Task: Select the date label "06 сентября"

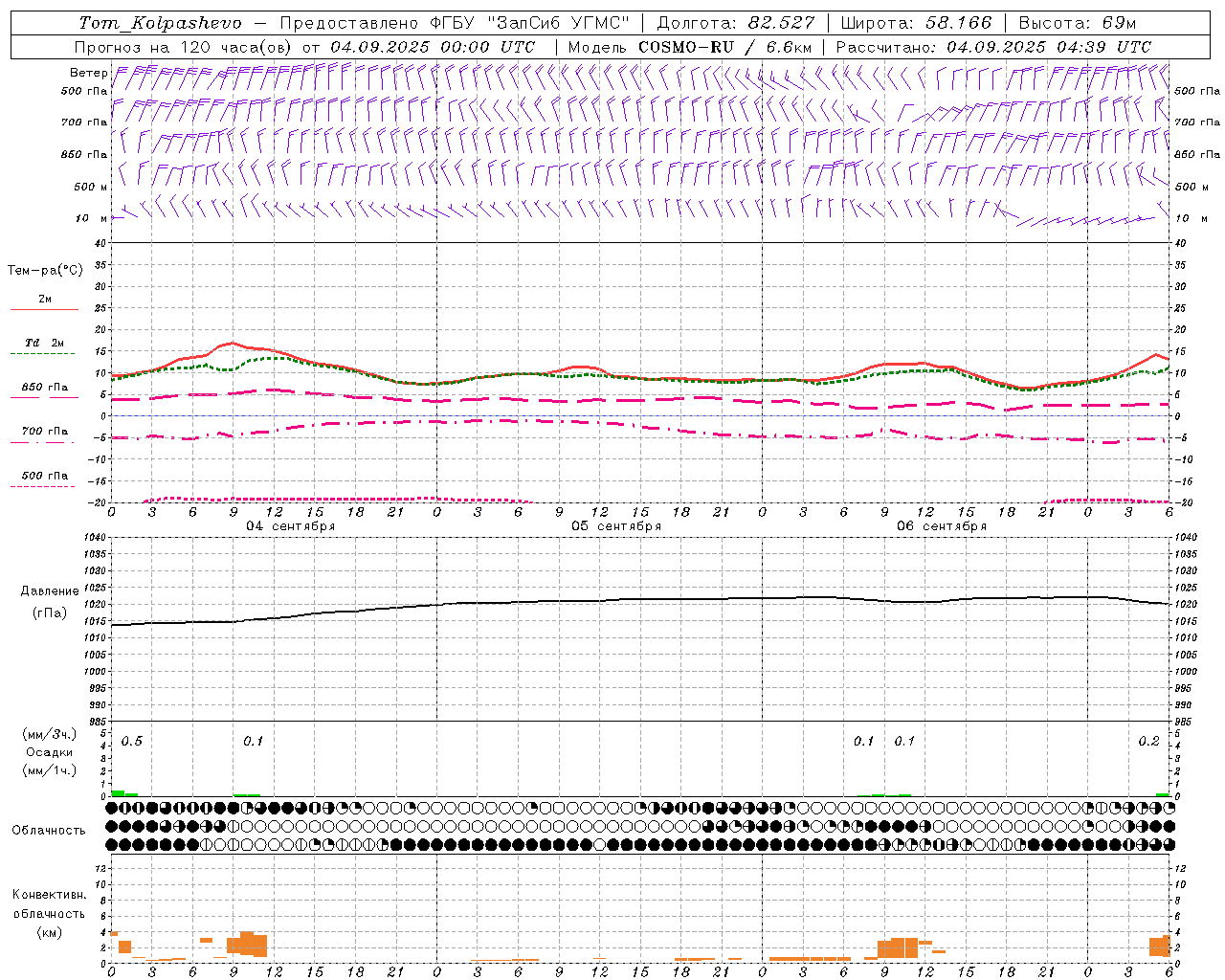Action: (x=942, y=526)
